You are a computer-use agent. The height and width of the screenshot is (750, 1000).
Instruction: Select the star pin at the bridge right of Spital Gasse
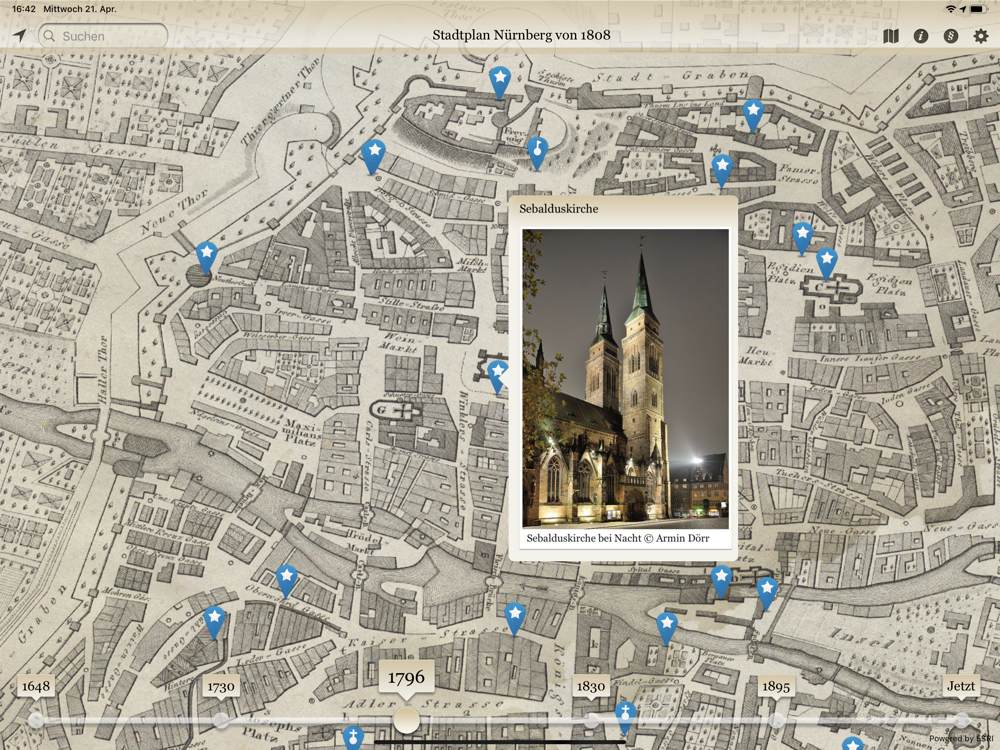(x=767, y=591)
